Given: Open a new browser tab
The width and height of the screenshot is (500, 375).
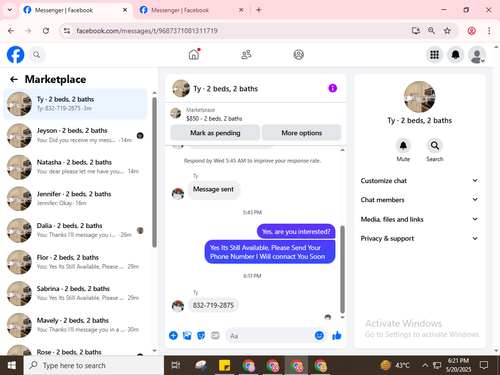Looking at the screenshot, I should (x=259, y=10).
